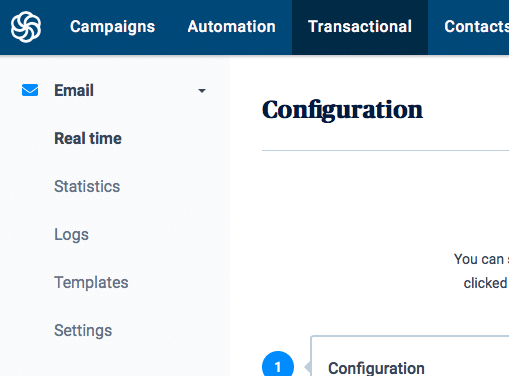The height and width of the screenshot is (376, 509).
Task: Browse transactional Templates
Action: [91, 283]
